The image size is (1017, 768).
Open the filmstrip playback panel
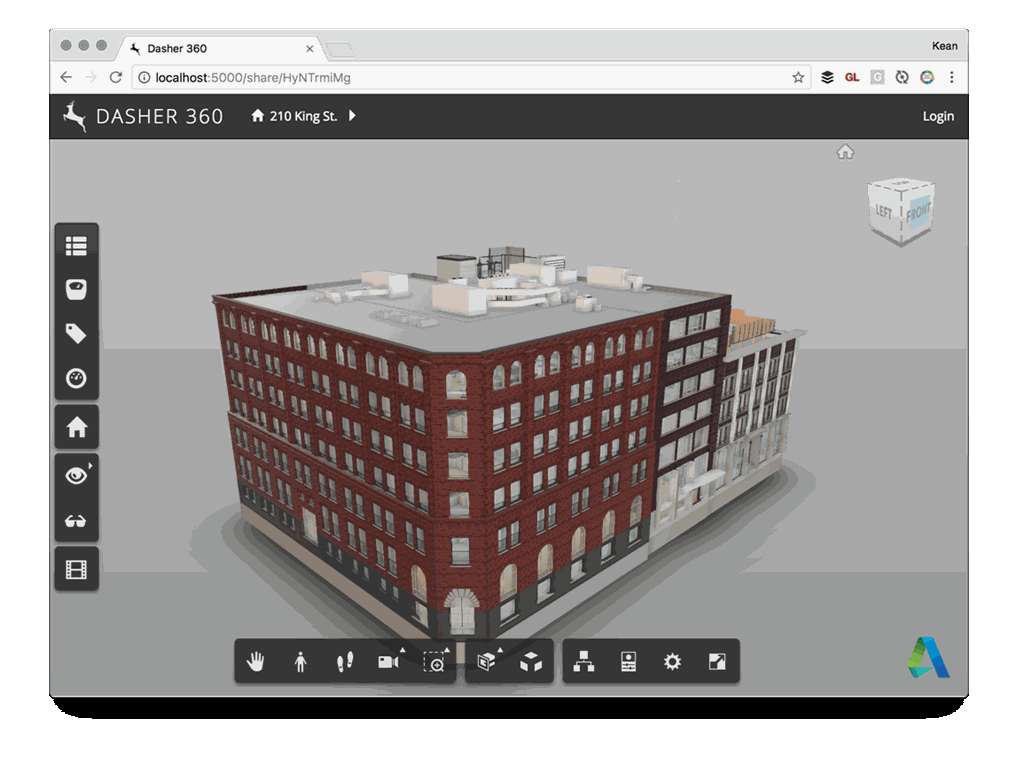pos(76,569)
